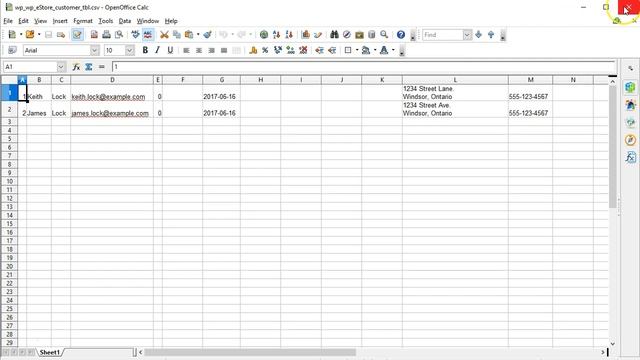
Task: Open the Insert menu
Action: [x=60, y=21]
